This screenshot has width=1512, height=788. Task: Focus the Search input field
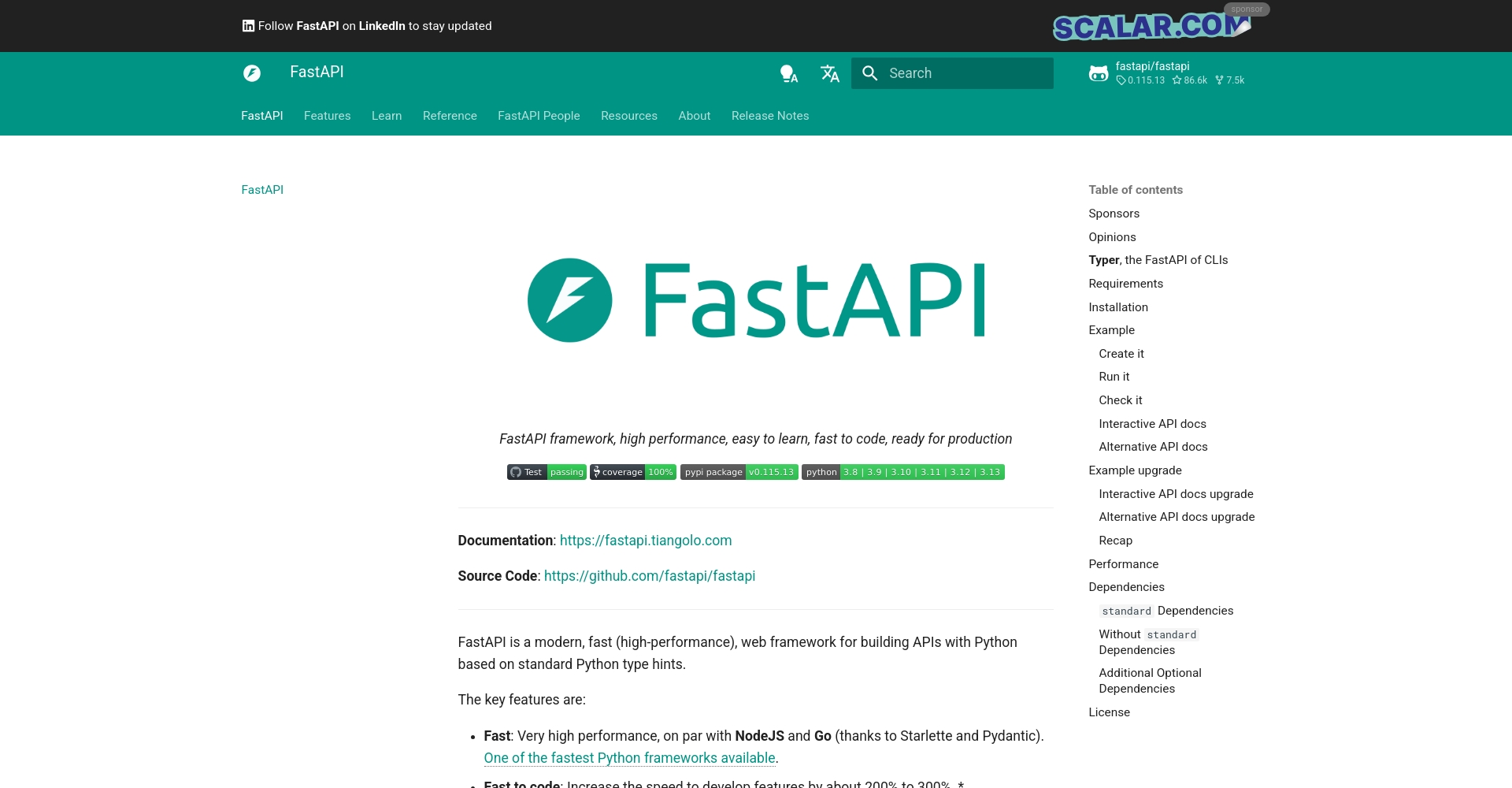[952, 73]
